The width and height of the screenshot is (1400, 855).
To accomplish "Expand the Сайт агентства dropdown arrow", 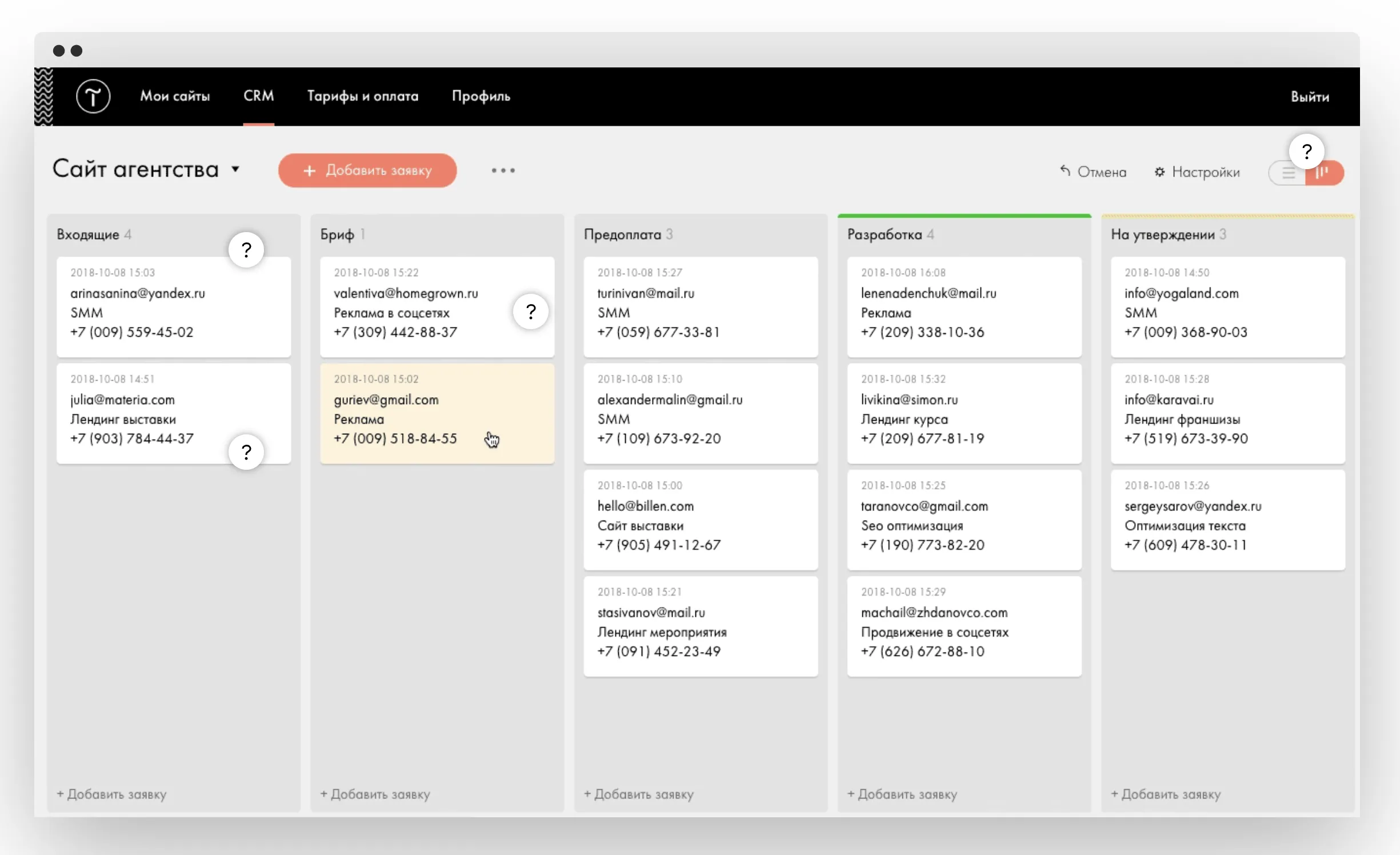I will [x=235, y=169].
